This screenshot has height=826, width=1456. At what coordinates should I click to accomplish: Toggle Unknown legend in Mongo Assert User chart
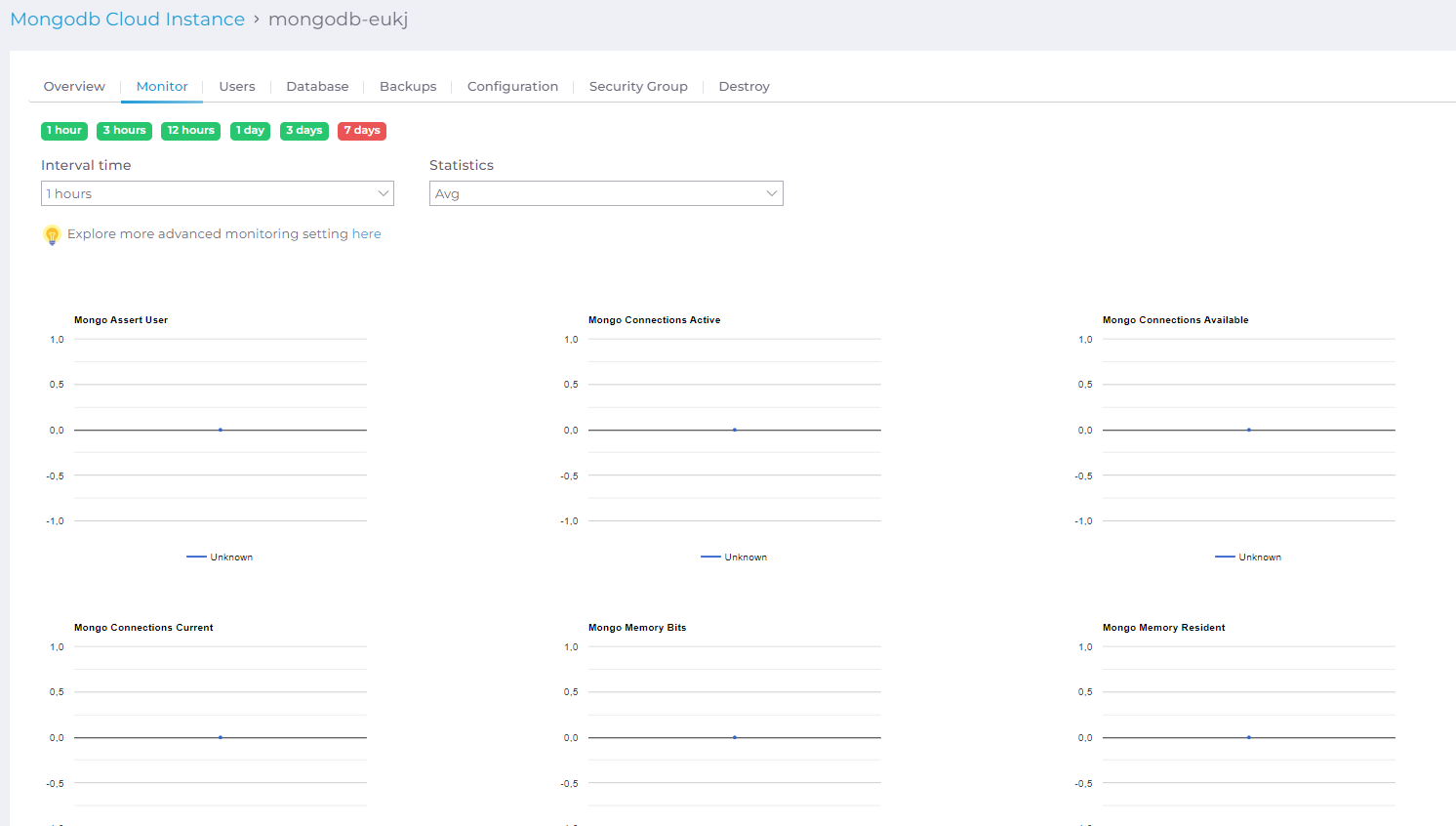pyautogui.click(x=220, y=558)
